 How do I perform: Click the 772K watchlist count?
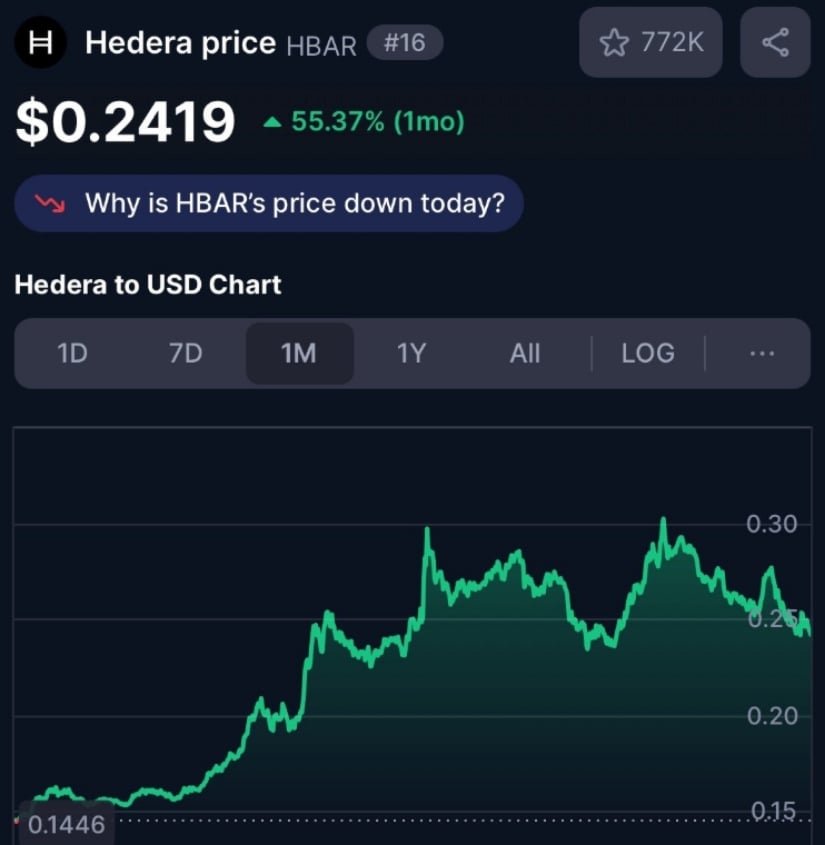(x=673, y=42)
